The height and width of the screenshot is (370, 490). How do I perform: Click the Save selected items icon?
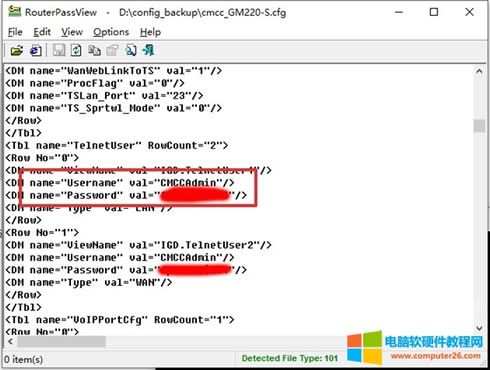coord(59,51)
